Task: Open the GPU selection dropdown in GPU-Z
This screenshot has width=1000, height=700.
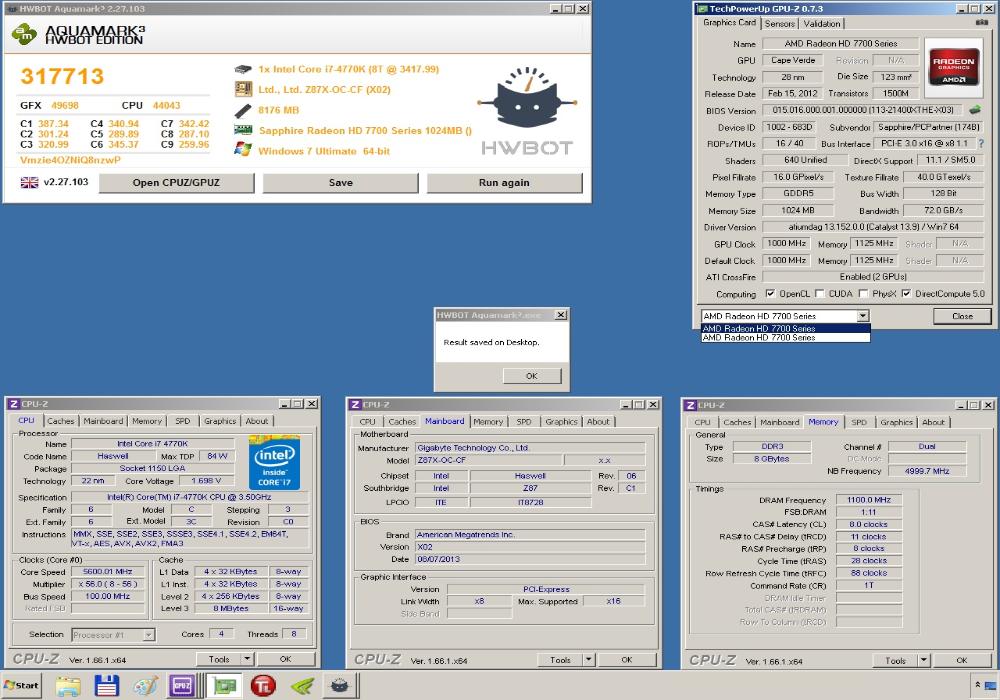Action: pos(862,316)
